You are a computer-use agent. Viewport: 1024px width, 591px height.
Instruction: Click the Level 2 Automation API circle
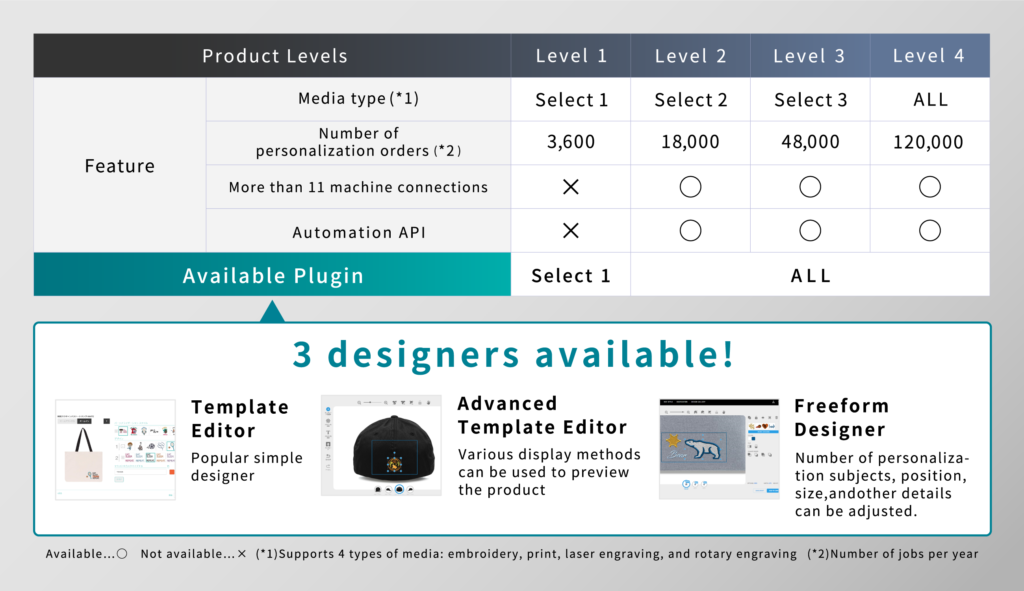click(x=690, y=231)
